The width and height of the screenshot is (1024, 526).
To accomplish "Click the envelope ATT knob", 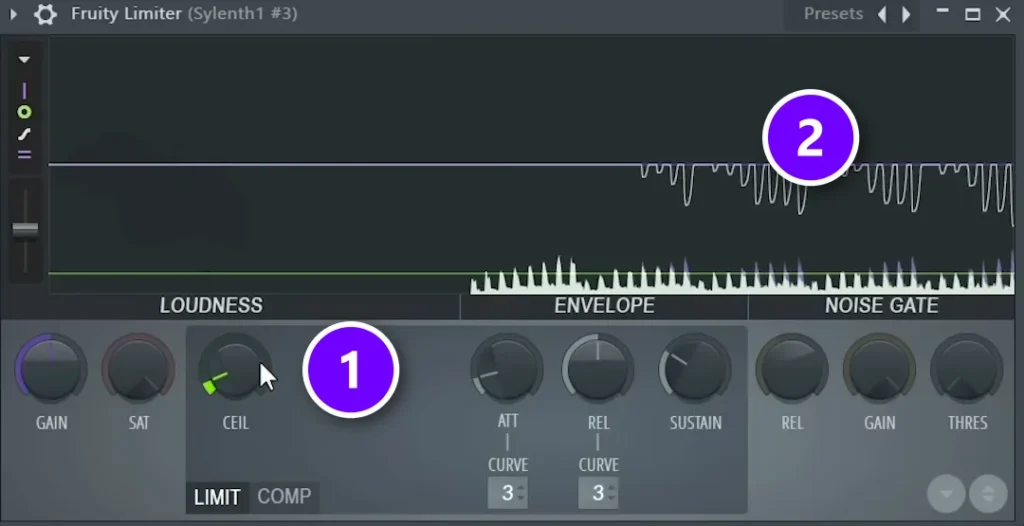I will click(x=507, y=369).
